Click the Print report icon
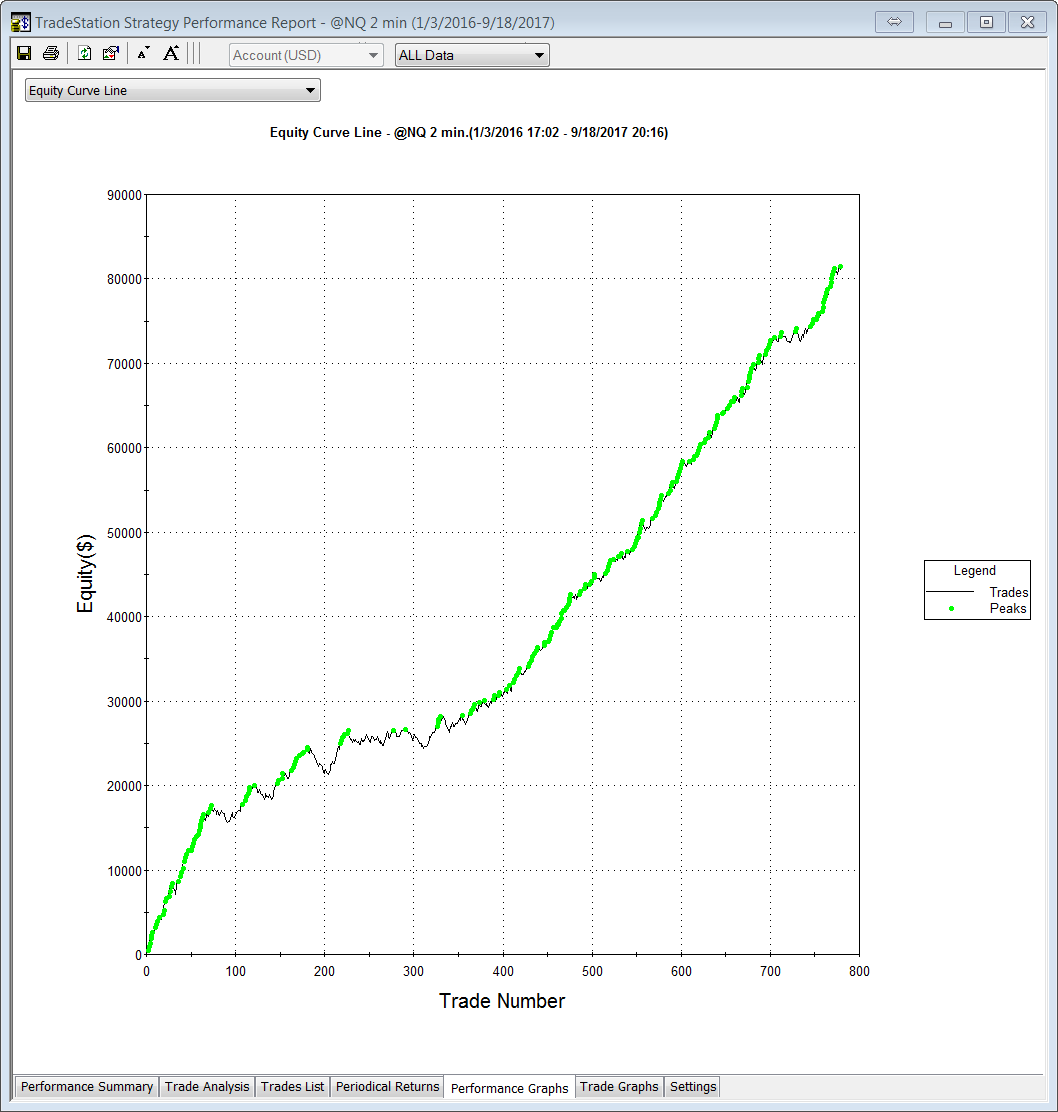The image size is (1058, 1112). pos(50,54)
